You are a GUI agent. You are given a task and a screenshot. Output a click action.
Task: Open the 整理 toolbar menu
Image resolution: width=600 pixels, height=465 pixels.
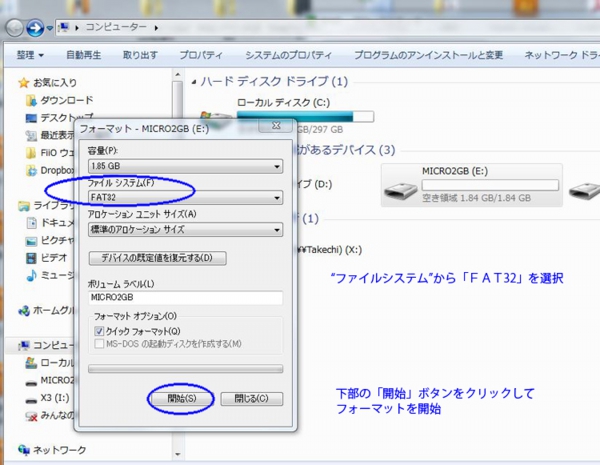coord(30,54)
